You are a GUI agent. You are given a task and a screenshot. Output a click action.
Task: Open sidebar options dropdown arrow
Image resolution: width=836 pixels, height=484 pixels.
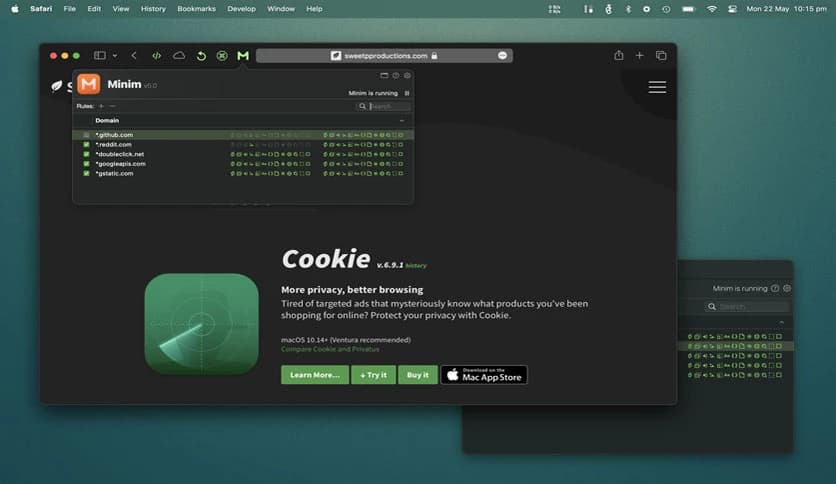pos(115,55)
